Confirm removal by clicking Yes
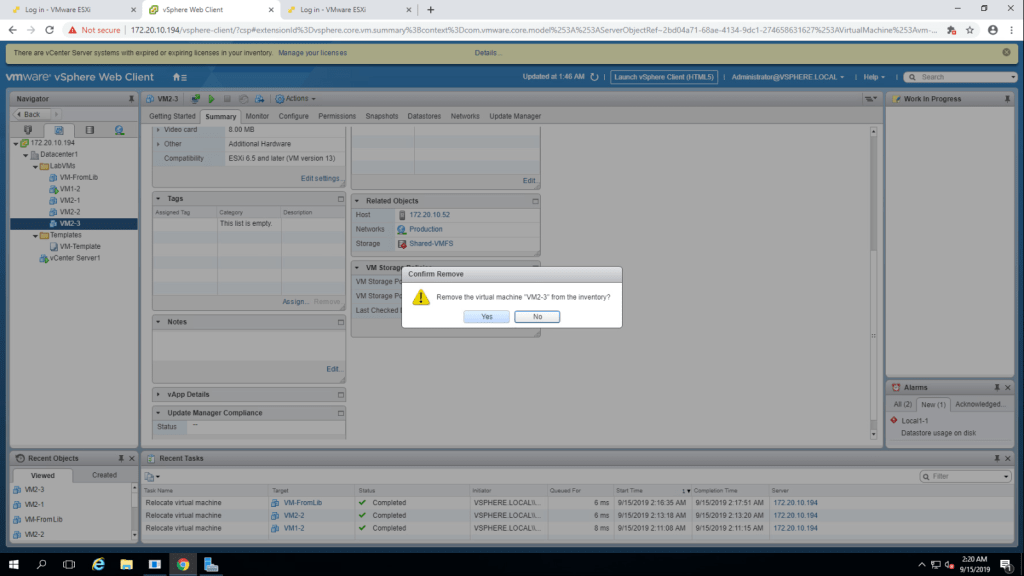Viewport: 1024px width, 576px height. 486,316
